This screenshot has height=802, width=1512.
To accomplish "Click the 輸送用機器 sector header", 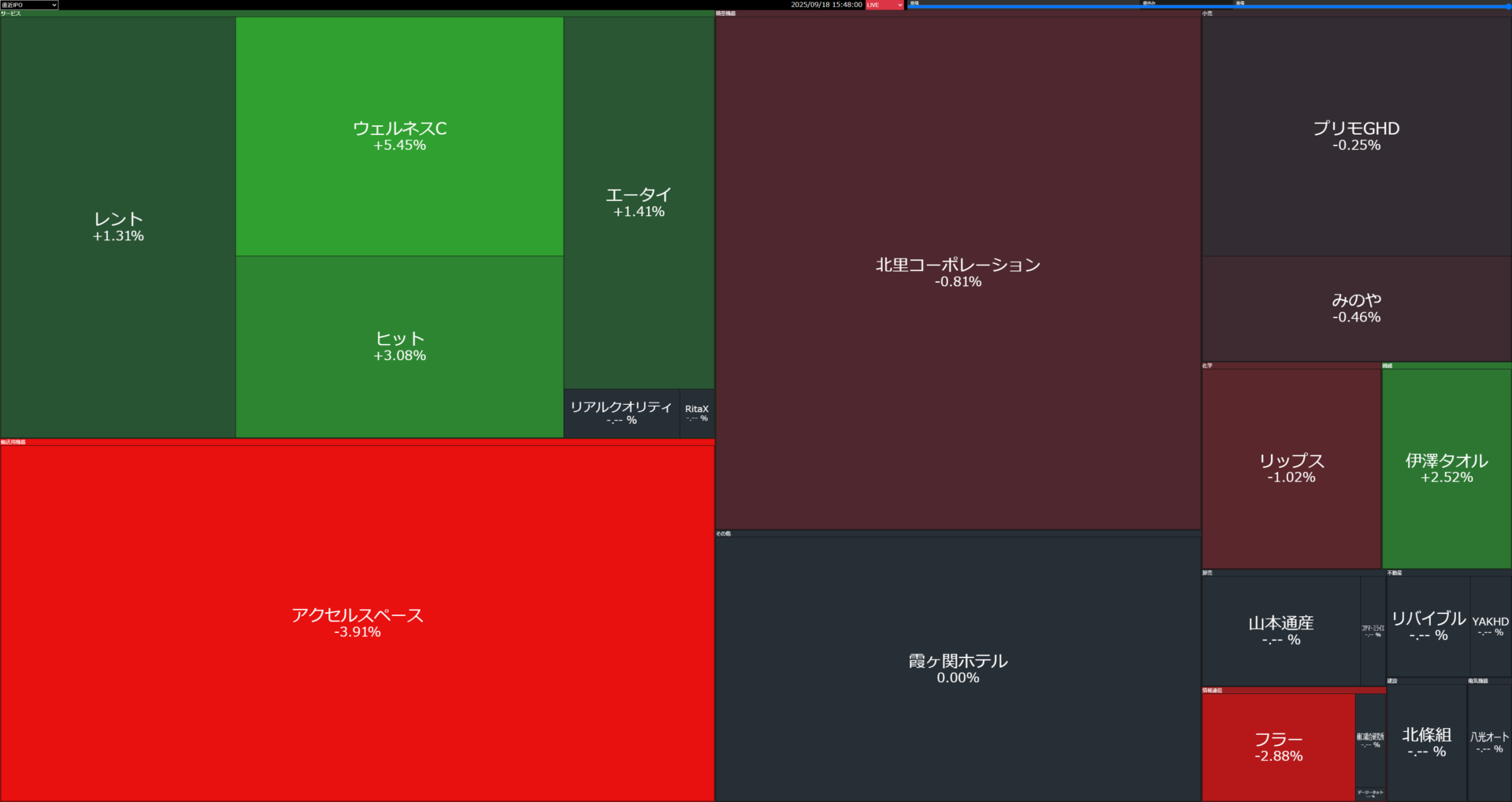I will click(357, 442).
